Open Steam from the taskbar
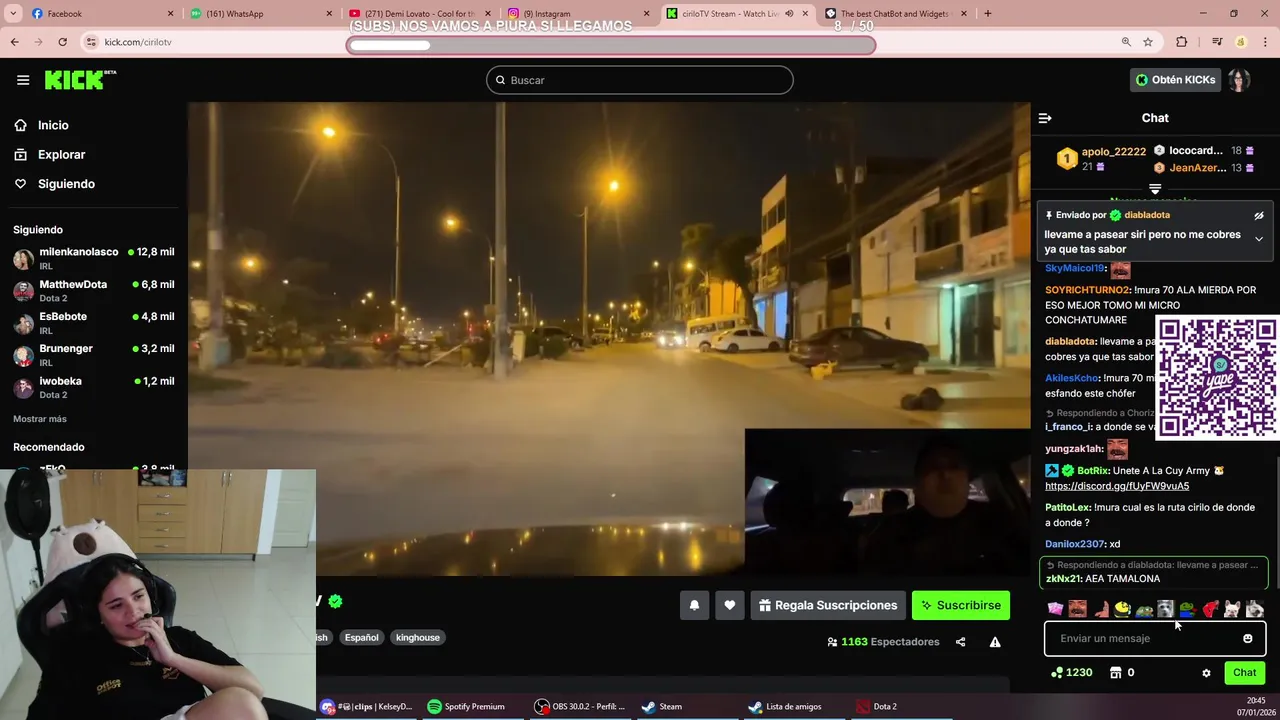Screen dimensions: 1280x720 tap(662, 706)
